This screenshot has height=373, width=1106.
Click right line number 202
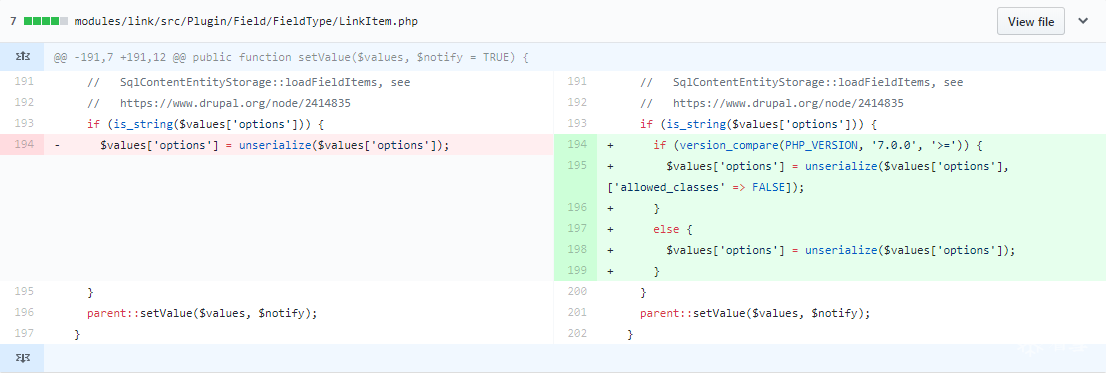coord(577,334)
